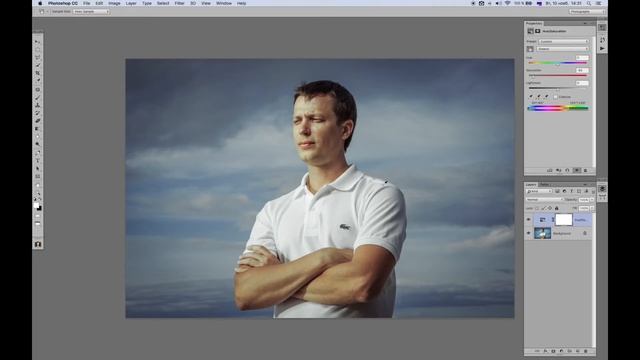Select the Horizontal Type tool

click(x=38, y=161)
